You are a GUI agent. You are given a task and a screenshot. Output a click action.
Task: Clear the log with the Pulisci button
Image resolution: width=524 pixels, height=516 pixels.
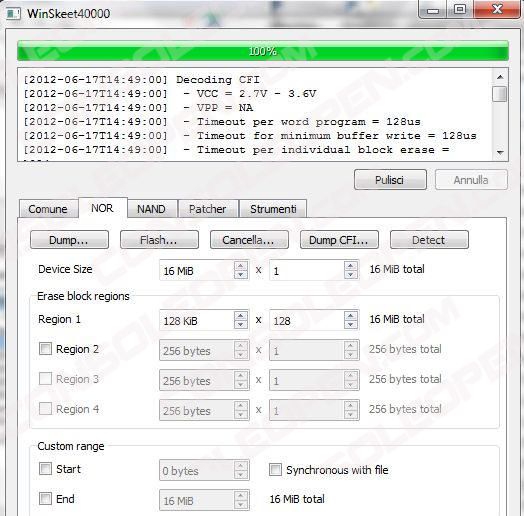[x=390, y=180]
